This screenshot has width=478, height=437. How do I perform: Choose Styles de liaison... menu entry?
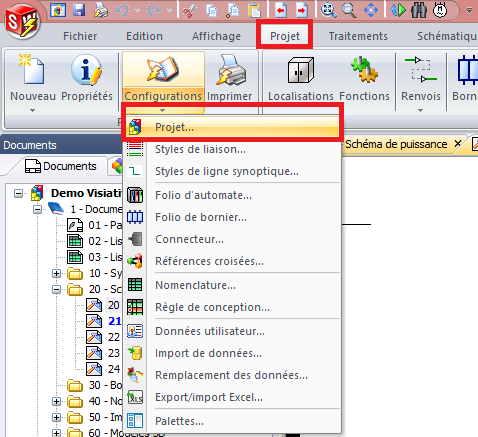click(x=232, y=149)
